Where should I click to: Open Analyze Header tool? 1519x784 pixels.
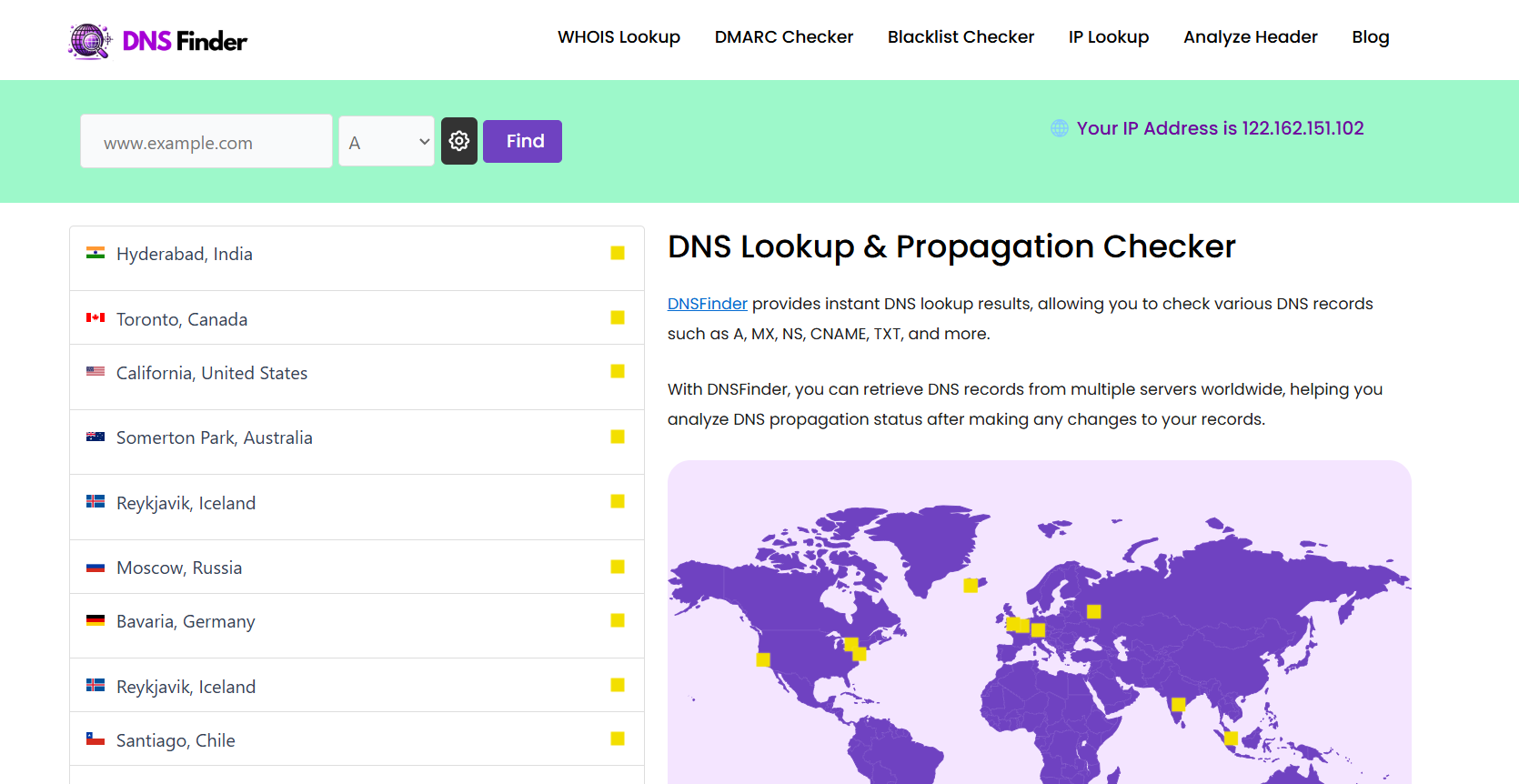click(1251, 37)
